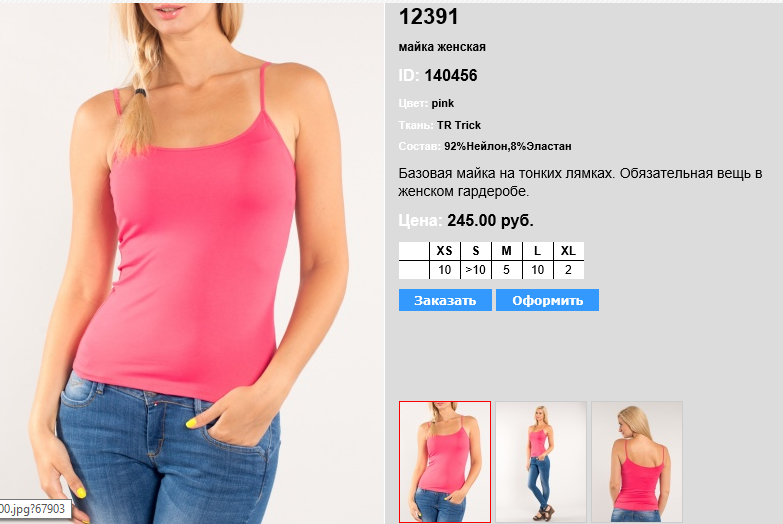
Task: Click stock quantity 2 under XL
Action: (568, 270)
